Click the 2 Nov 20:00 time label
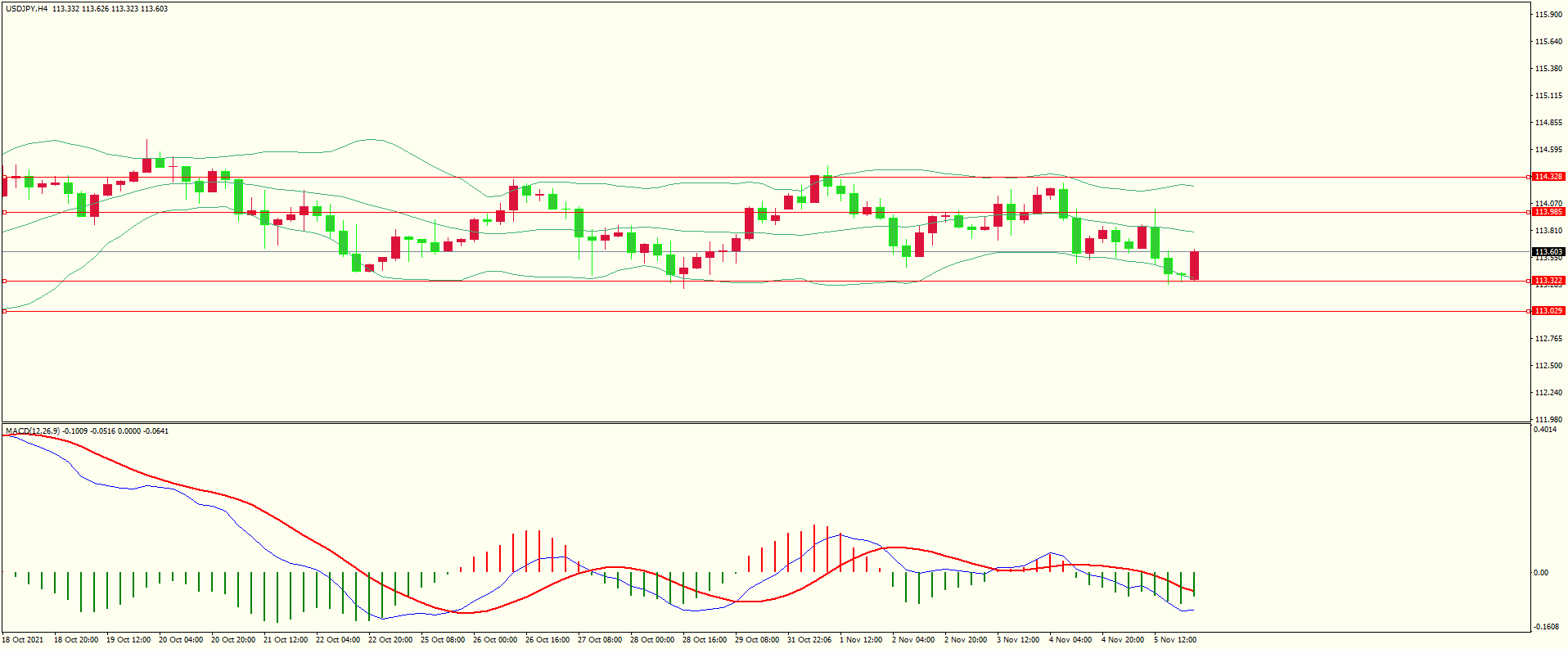The height and width of the screenshot is (649, 1568). [966, 640]
